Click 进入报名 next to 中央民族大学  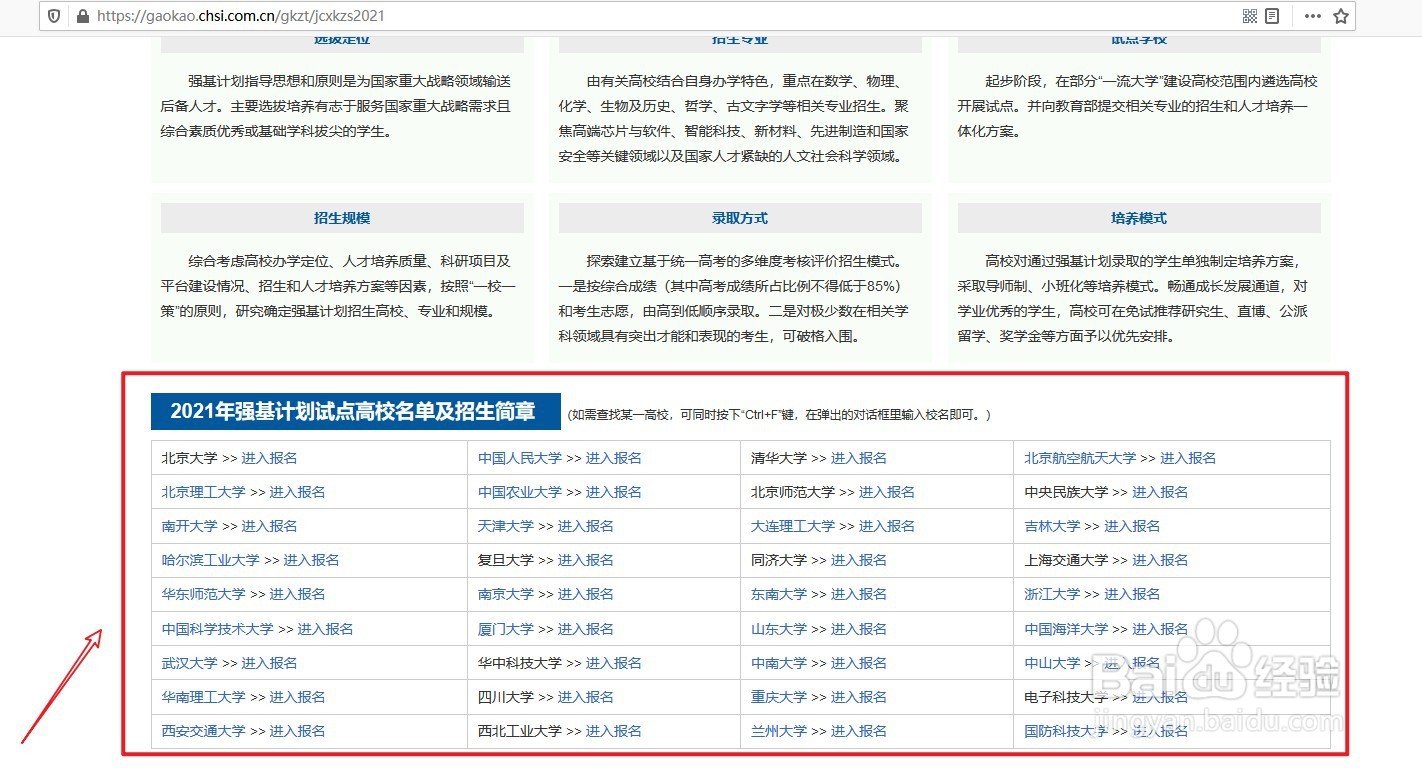[x=1160, y=492]
